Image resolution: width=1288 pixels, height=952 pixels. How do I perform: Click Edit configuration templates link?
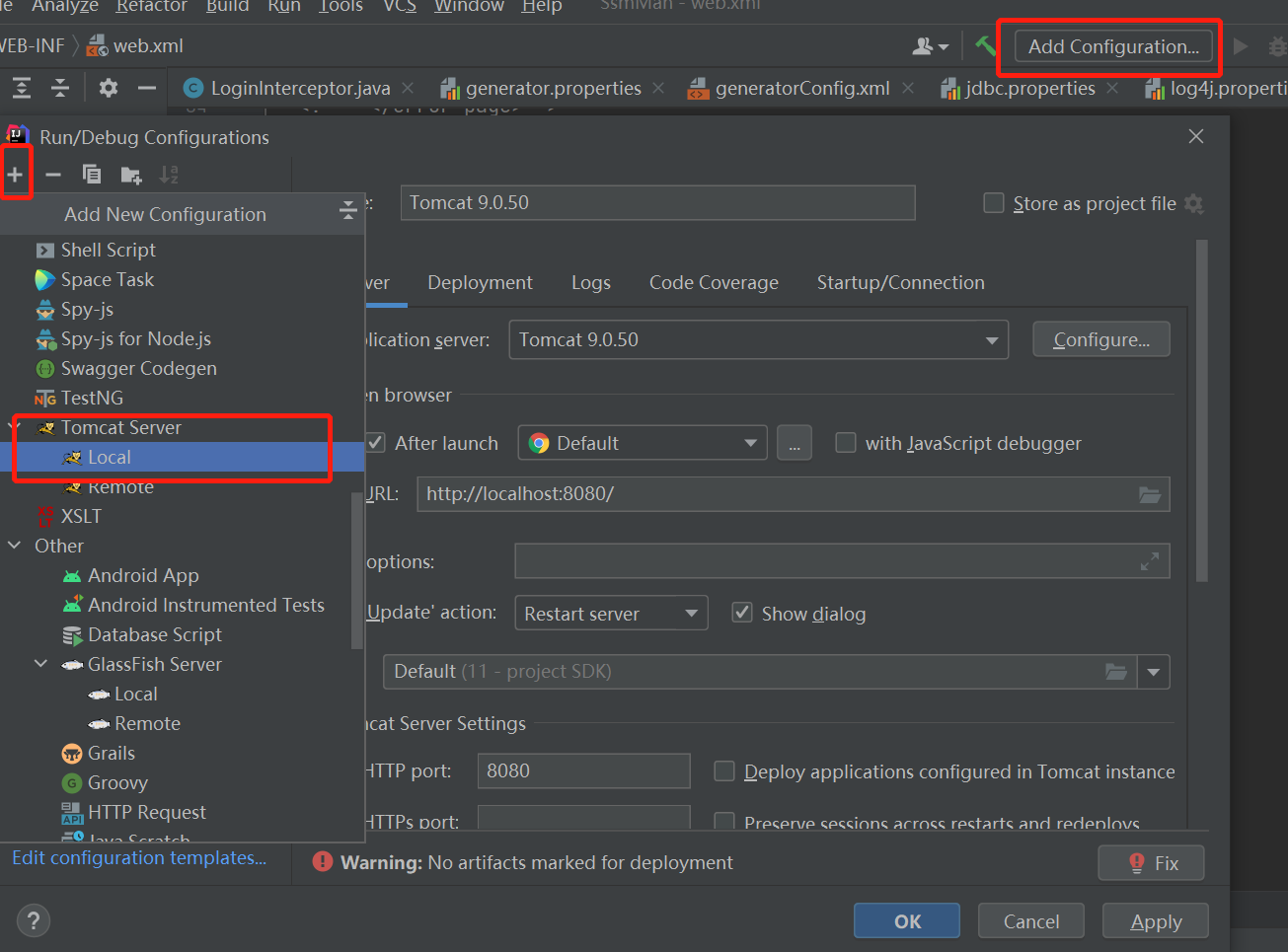(139, 857)
